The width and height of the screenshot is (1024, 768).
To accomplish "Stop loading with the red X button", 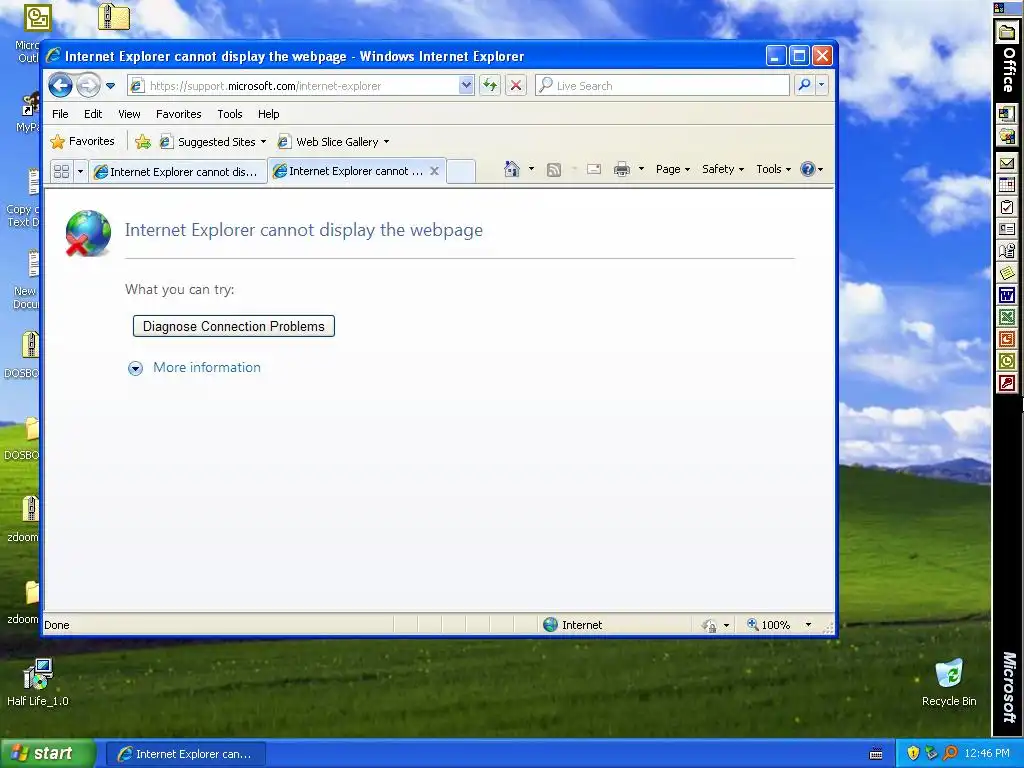I will [x=516, y=86].
